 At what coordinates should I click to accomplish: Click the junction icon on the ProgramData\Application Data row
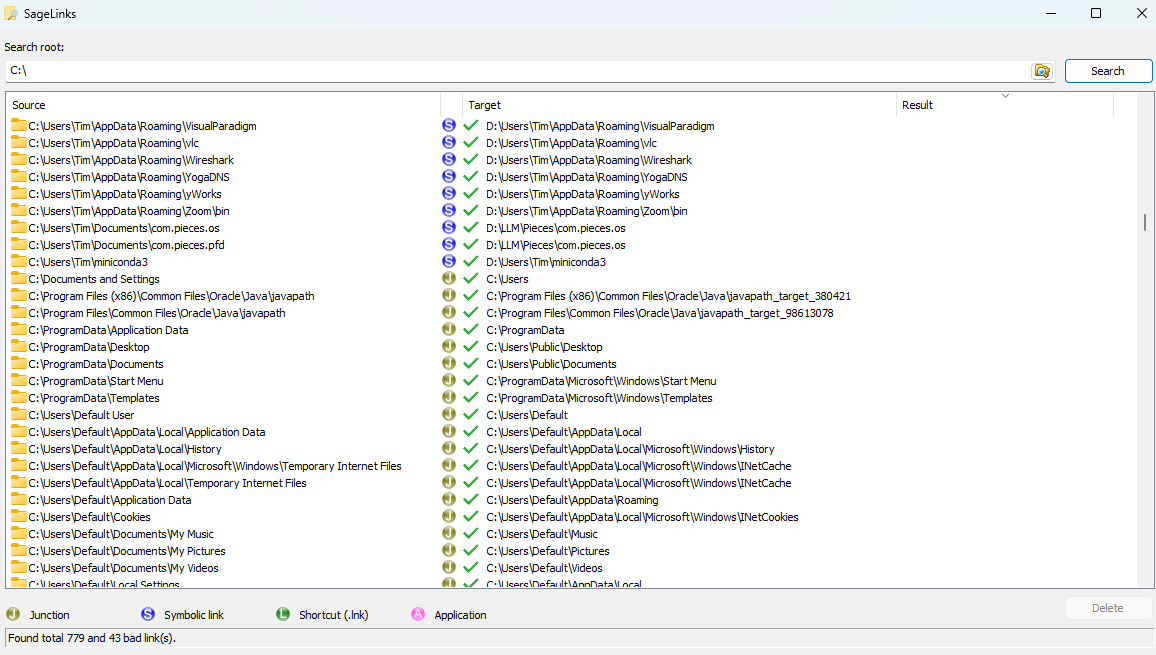click(449, 329)
